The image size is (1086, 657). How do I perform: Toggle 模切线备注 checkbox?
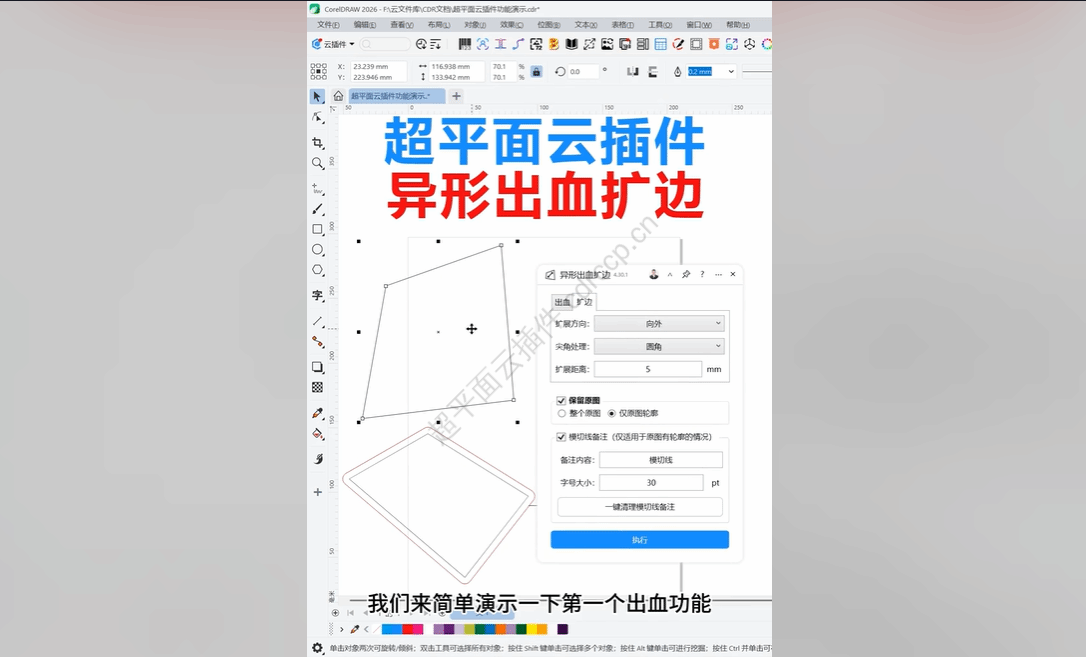tap(561, 437)
